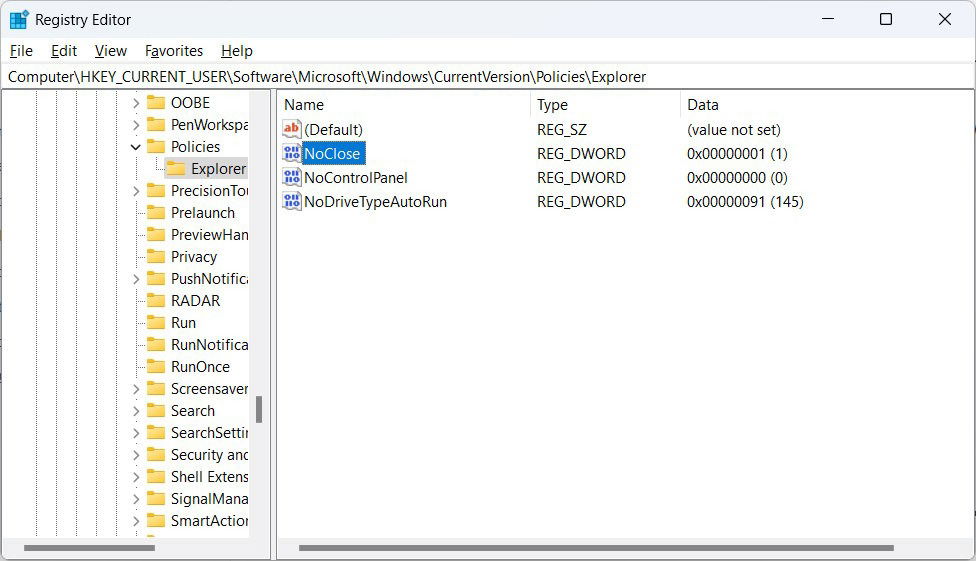The image size is (976, 561).
Task: Click the values pane horizontal scrollbar
Action: pos(596,548)
